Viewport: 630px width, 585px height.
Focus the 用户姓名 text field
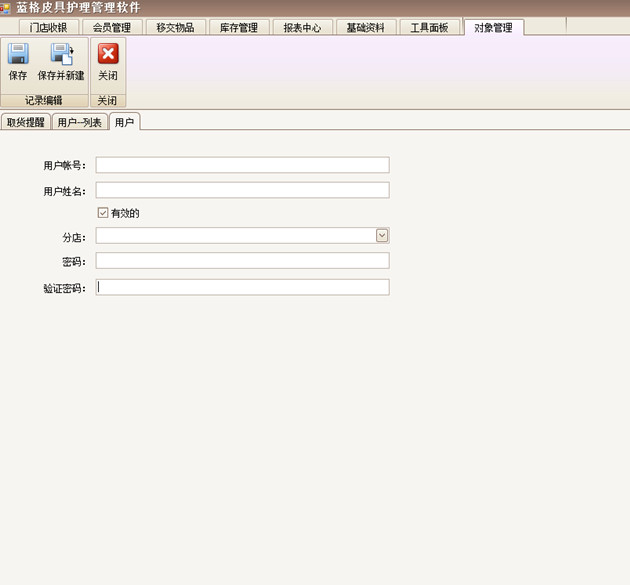tap(242, 190)
